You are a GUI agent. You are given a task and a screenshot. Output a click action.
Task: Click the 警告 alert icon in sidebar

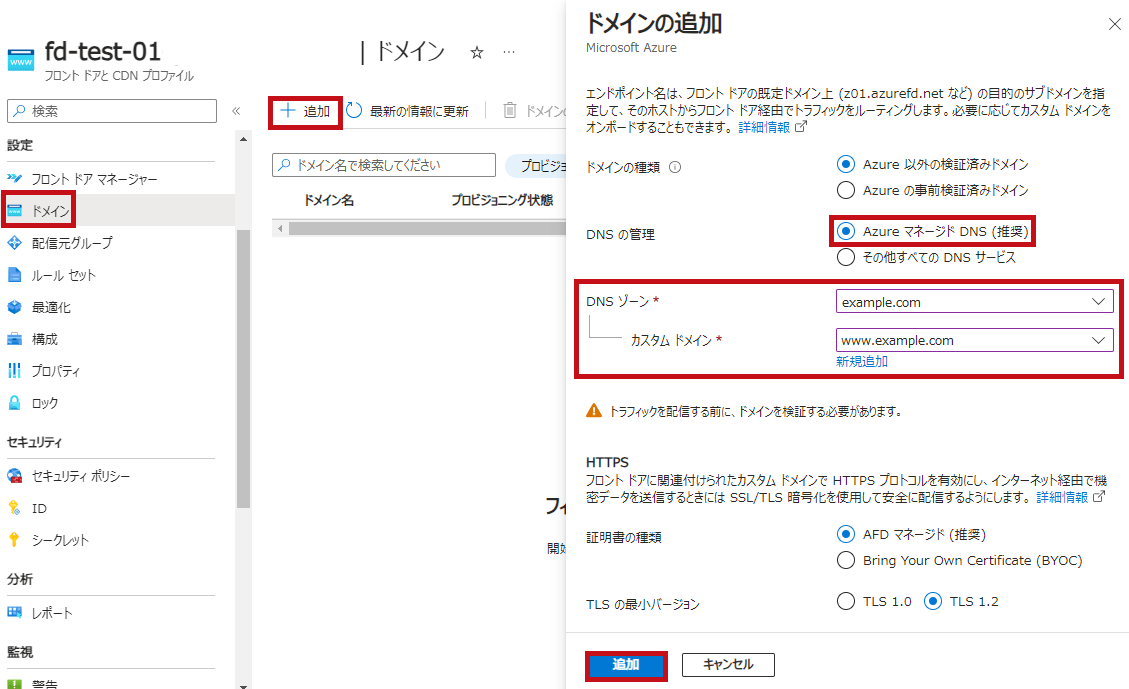coord(14,684)
